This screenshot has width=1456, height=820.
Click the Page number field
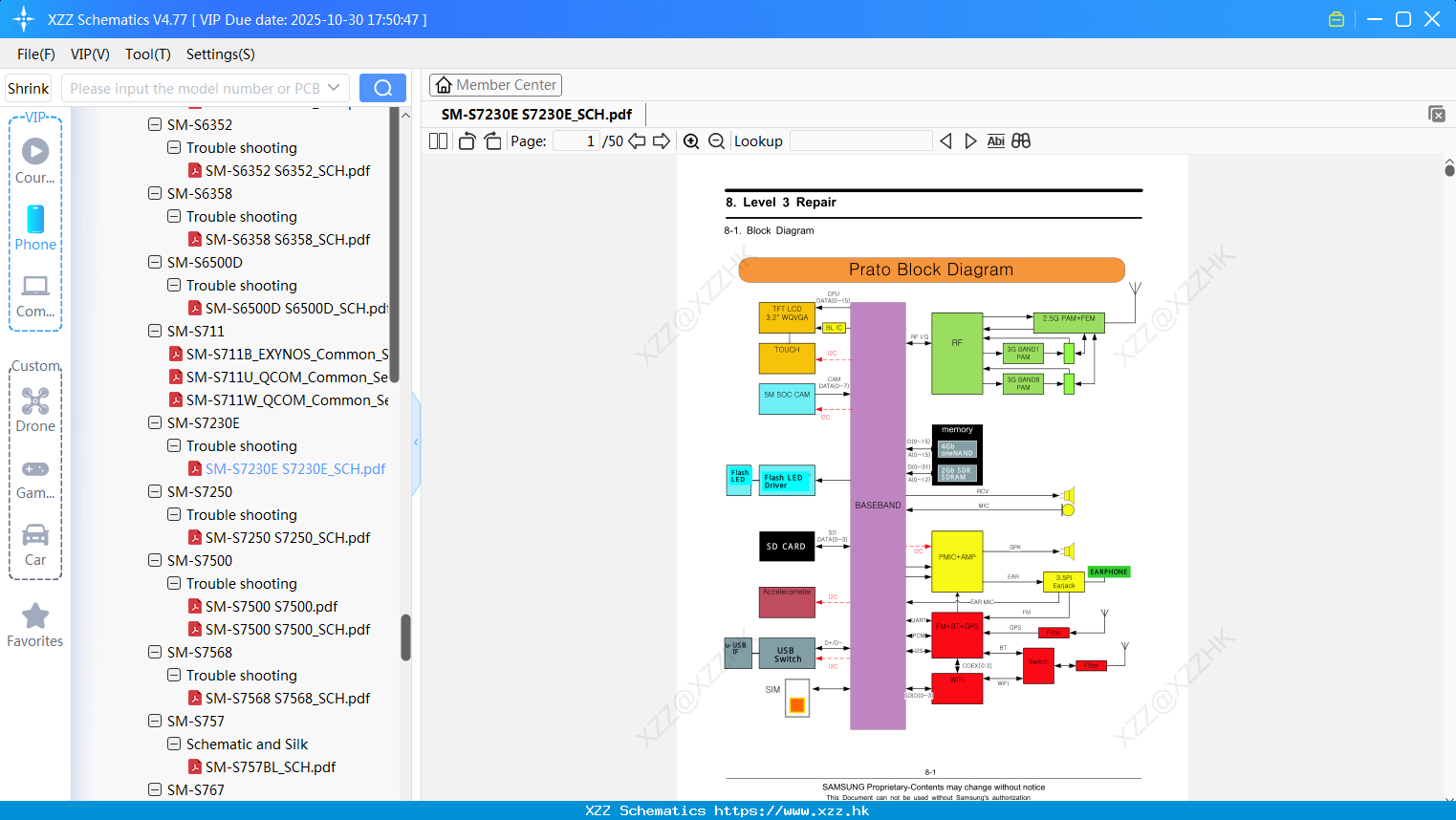(576, 140)
